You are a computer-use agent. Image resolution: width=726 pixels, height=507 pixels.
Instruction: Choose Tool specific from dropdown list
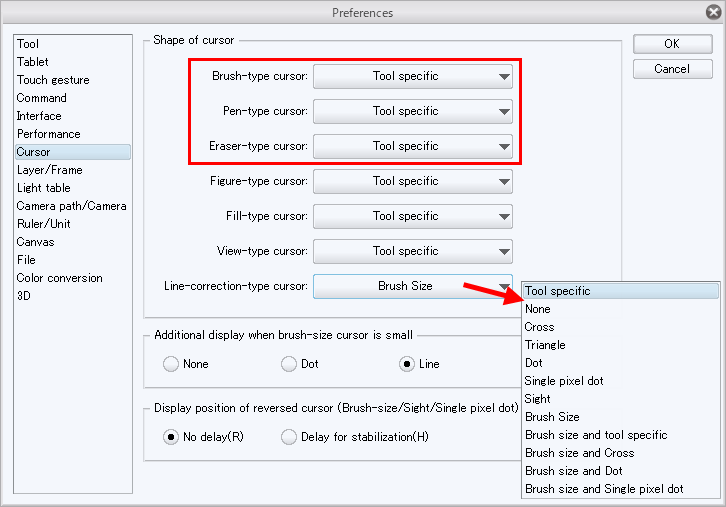[621, 291]
